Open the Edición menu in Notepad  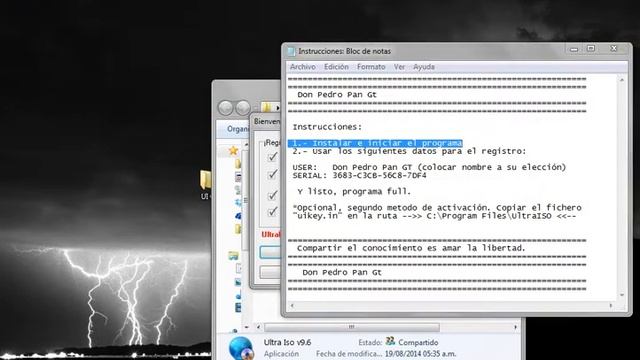pyautogui.click(x=336, y=67)
